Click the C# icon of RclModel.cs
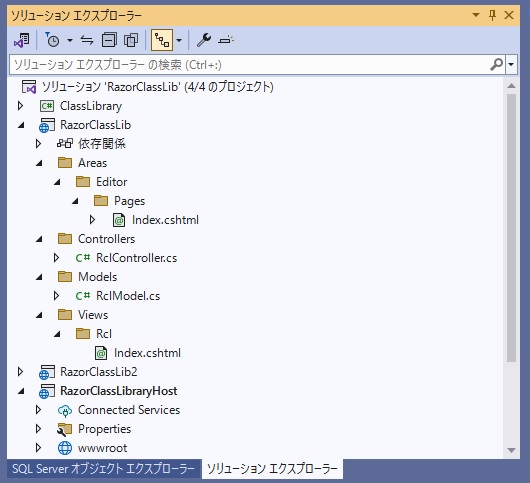 83,296
